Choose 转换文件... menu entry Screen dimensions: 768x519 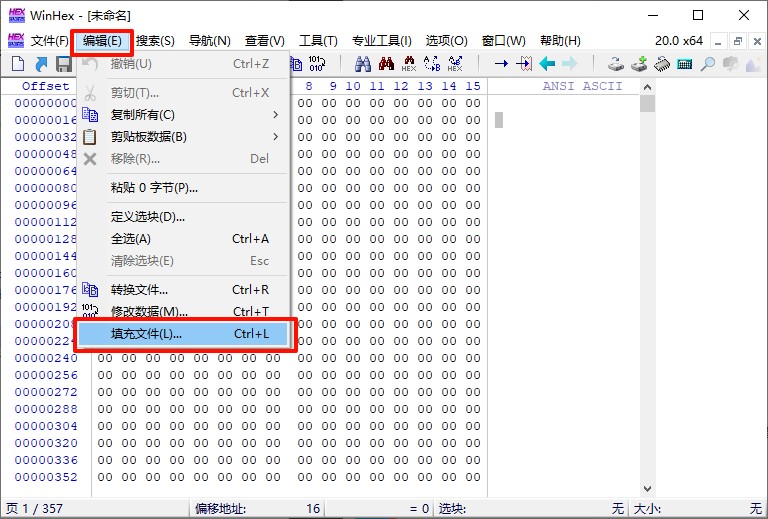[184, 289]
